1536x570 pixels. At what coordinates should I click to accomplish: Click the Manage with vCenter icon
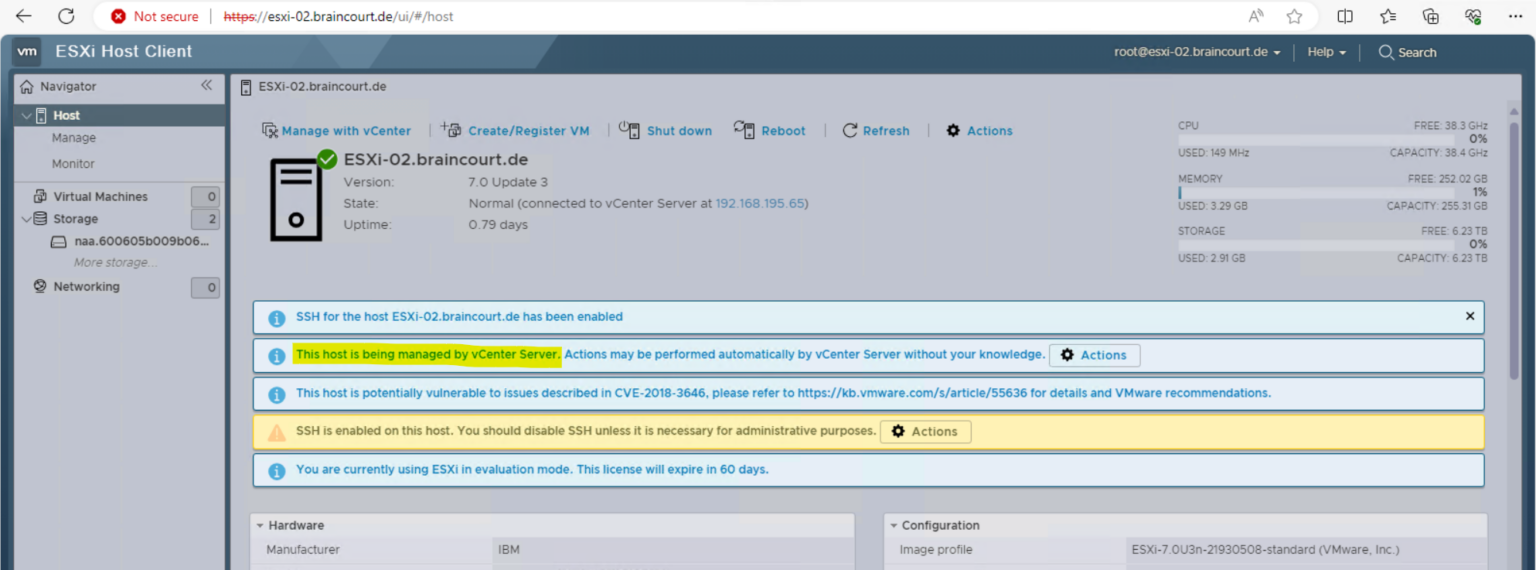click(269, 131)
